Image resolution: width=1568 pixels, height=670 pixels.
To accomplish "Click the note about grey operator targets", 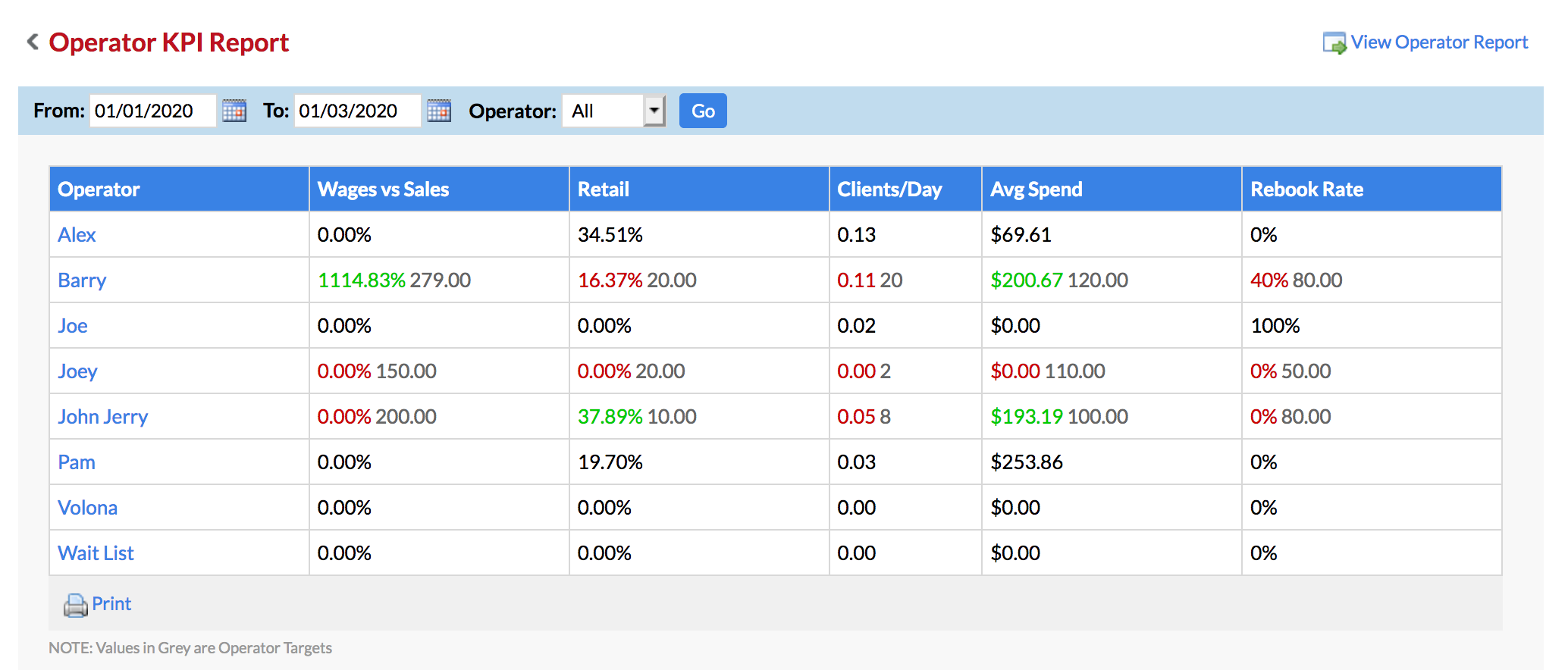I will pyautogui.click(x=190, y=648).
